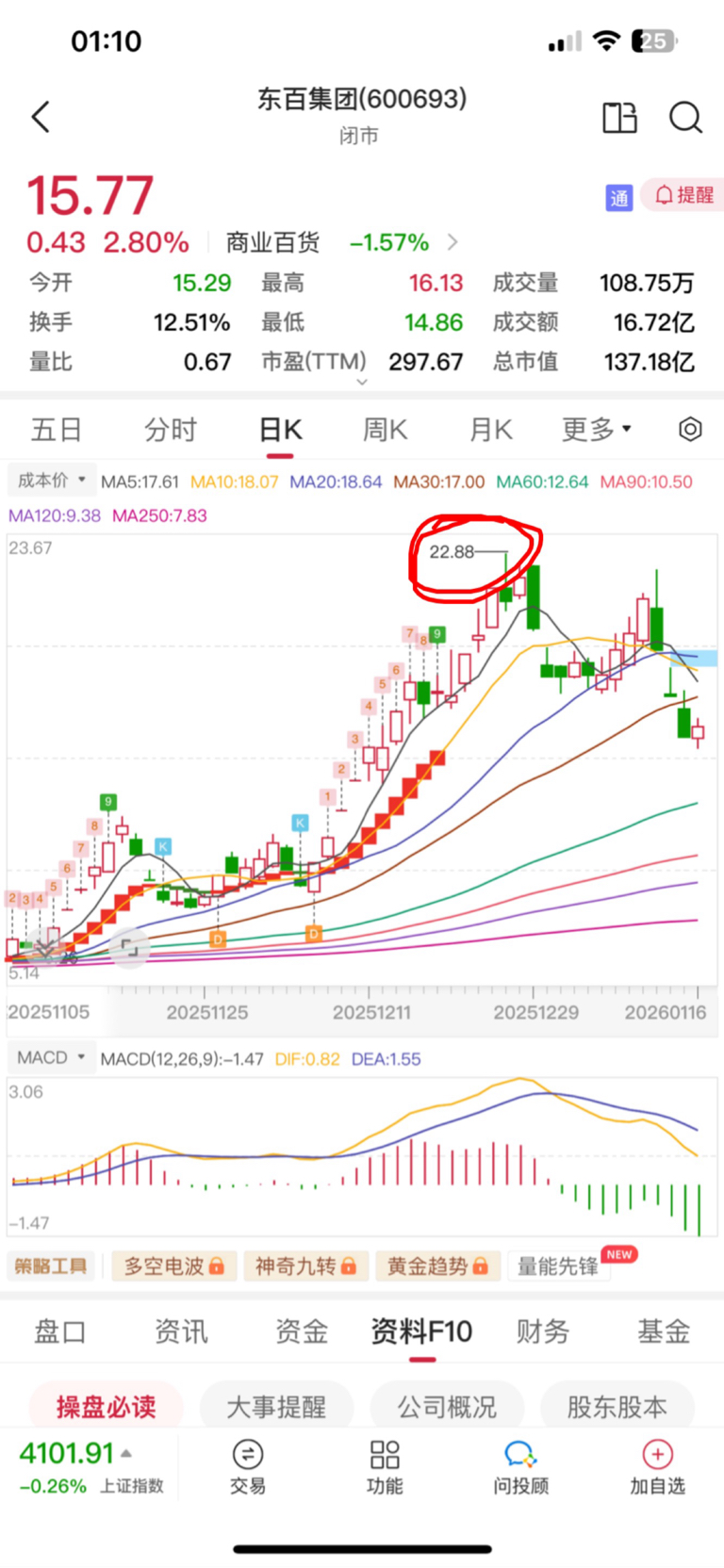Tap the blue K marker near 20251211
This screenshot has width=724, height=1568.
(x=300, y=823)
